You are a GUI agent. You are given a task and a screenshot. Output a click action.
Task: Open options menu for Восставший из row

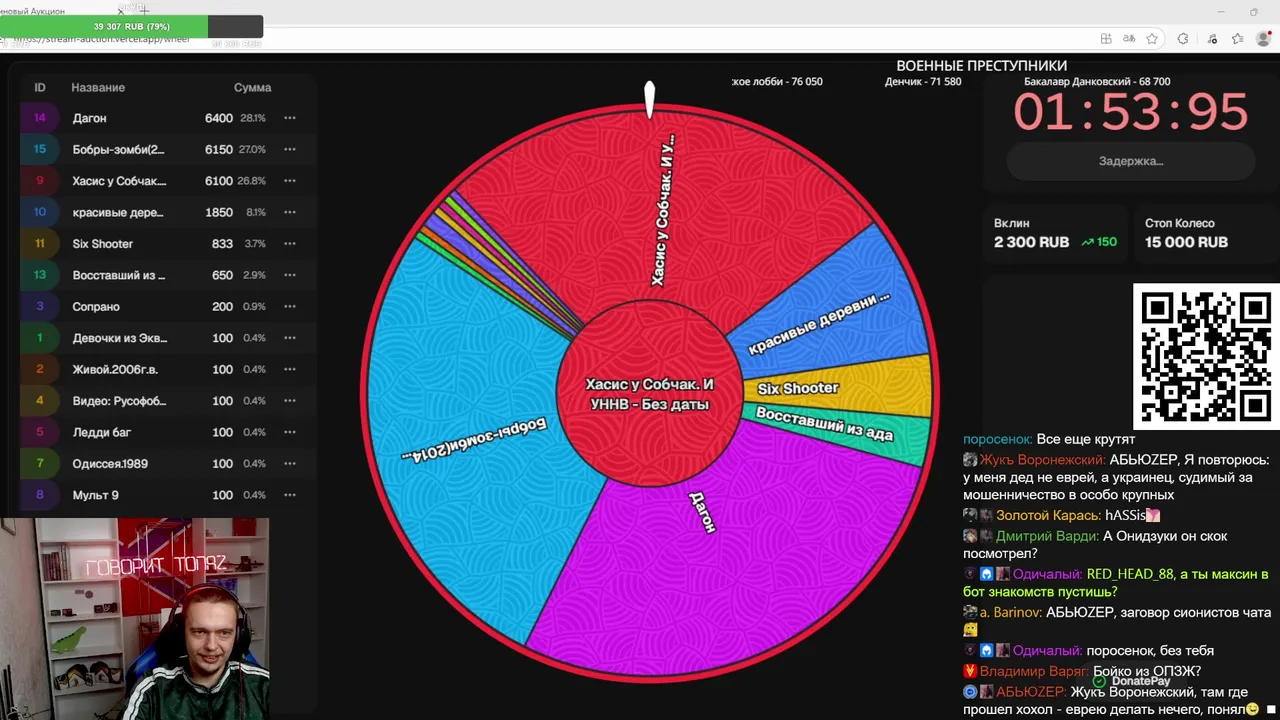coord(289,275)
